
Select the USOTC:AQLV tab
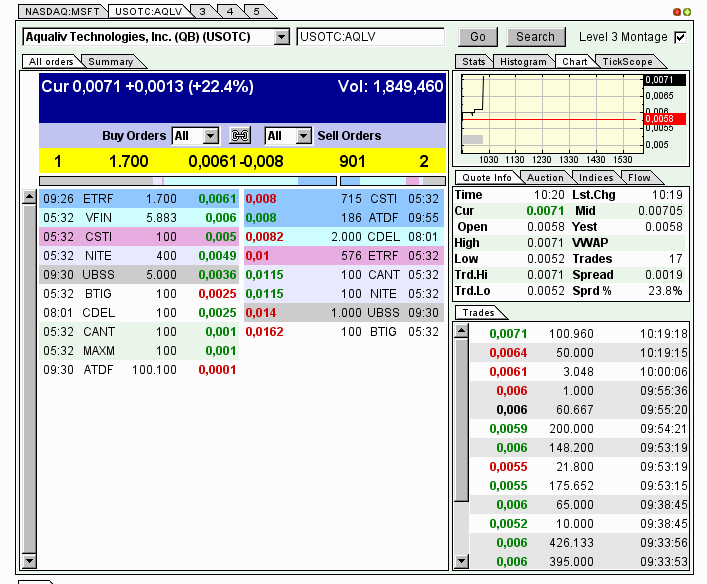point(148,11)
